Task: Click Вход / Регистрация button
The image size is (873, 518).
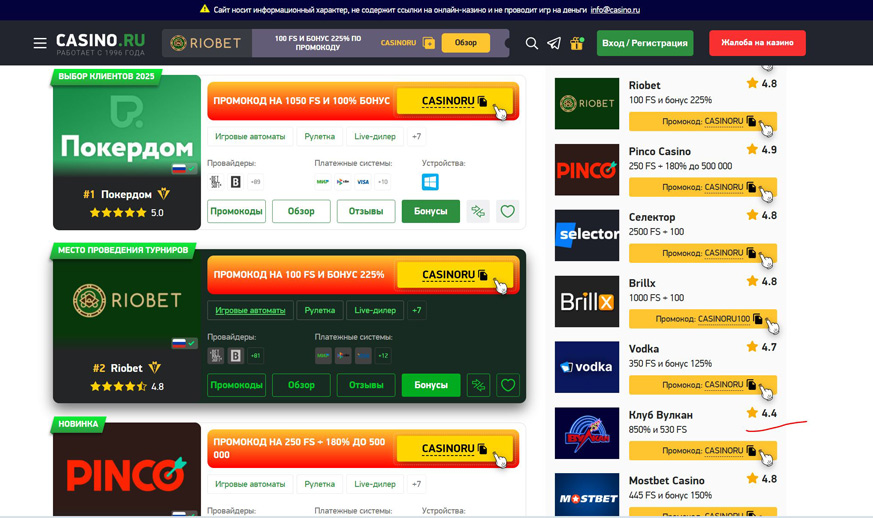Action: pos(645,43)
